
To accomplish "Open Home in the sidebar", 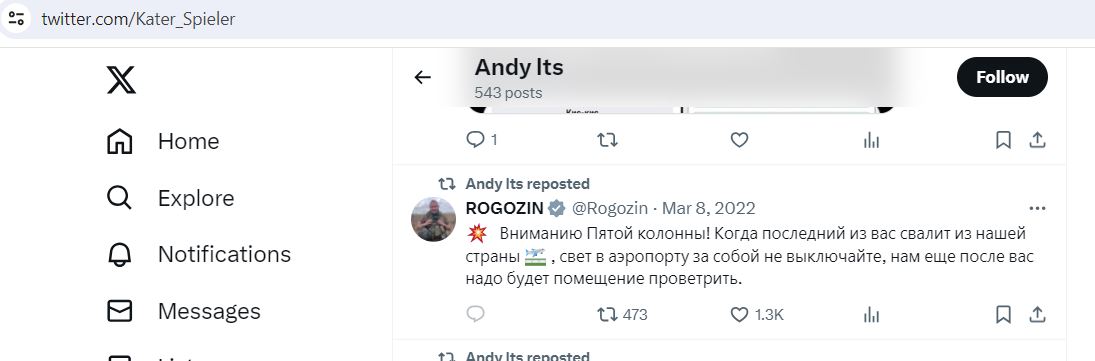I will (x=163, y=142).
